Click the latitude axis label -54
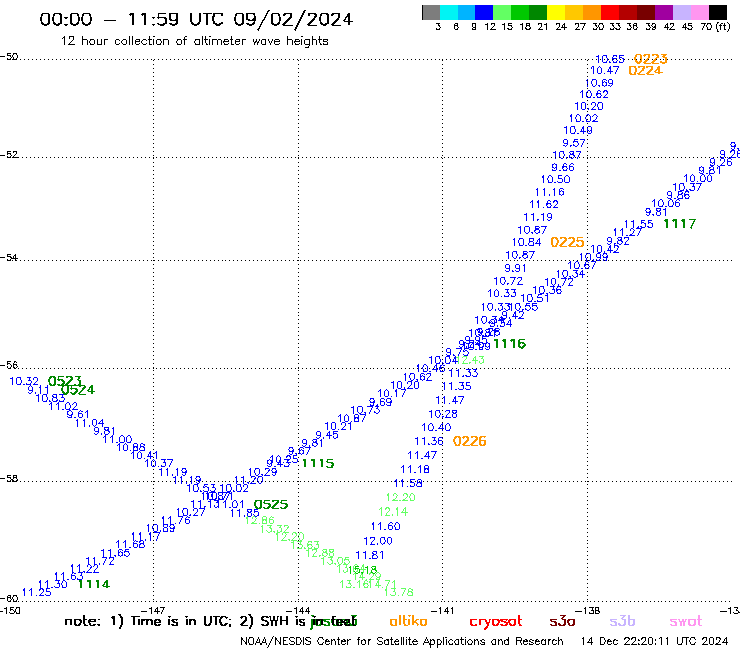This screenshot has height=650, width=740. click(x=9, y=258)
